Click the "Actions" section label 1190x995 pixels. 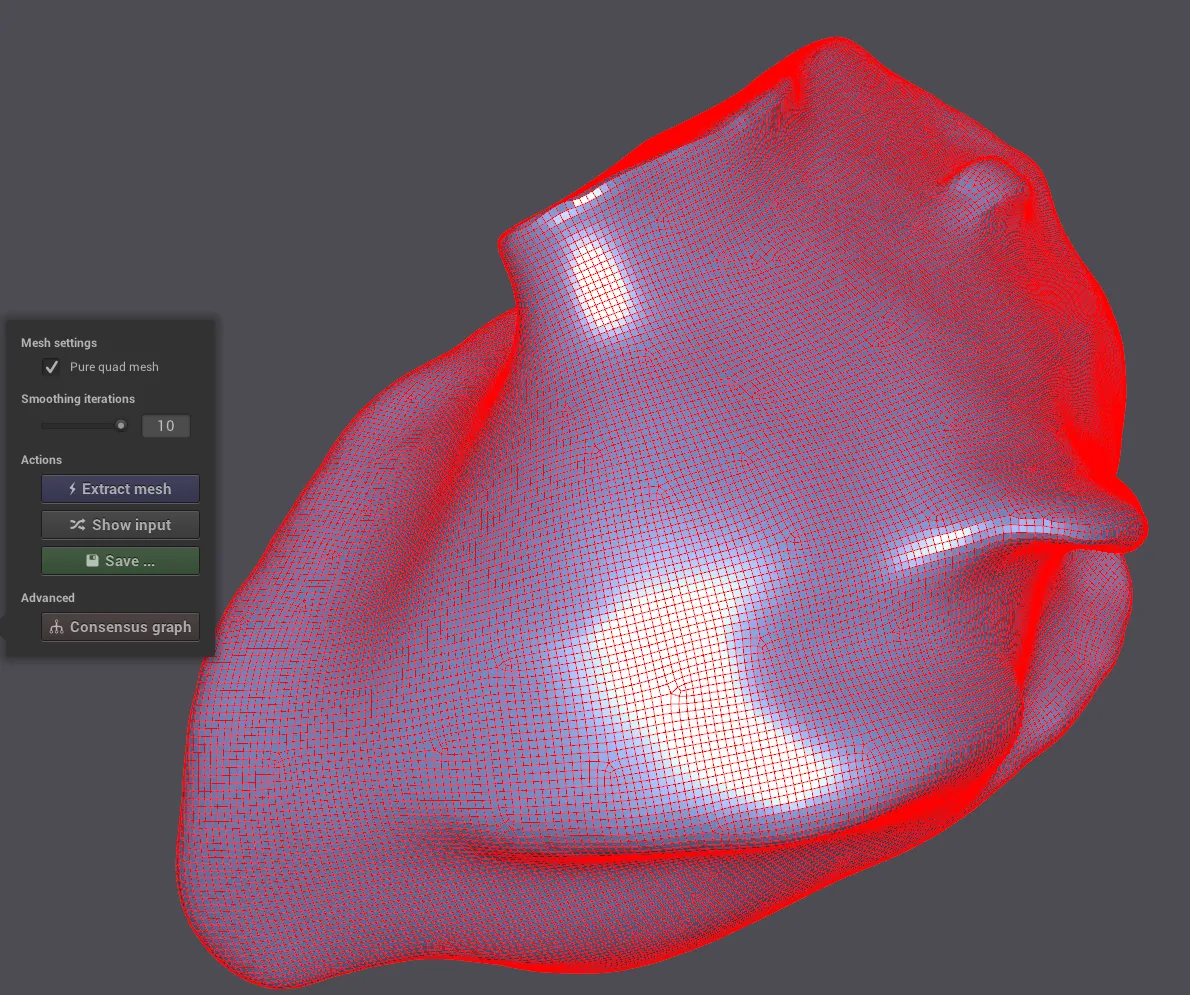(41, 460)
